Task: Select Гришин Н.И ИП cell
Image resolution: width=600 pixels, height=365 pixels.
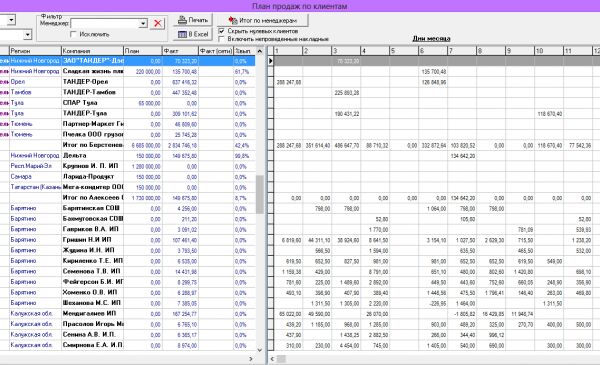Action: point(92,240)
